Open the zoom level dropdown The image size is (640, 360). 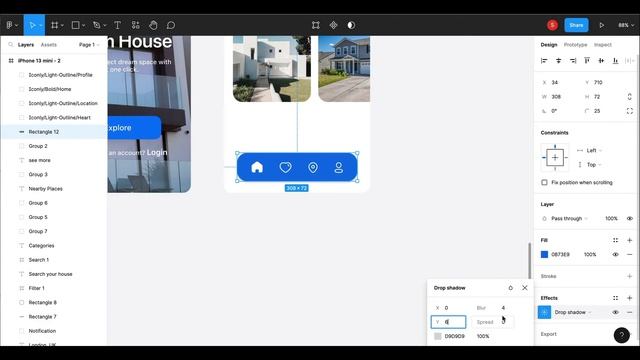pyautogui.click(x=626, y=25)
